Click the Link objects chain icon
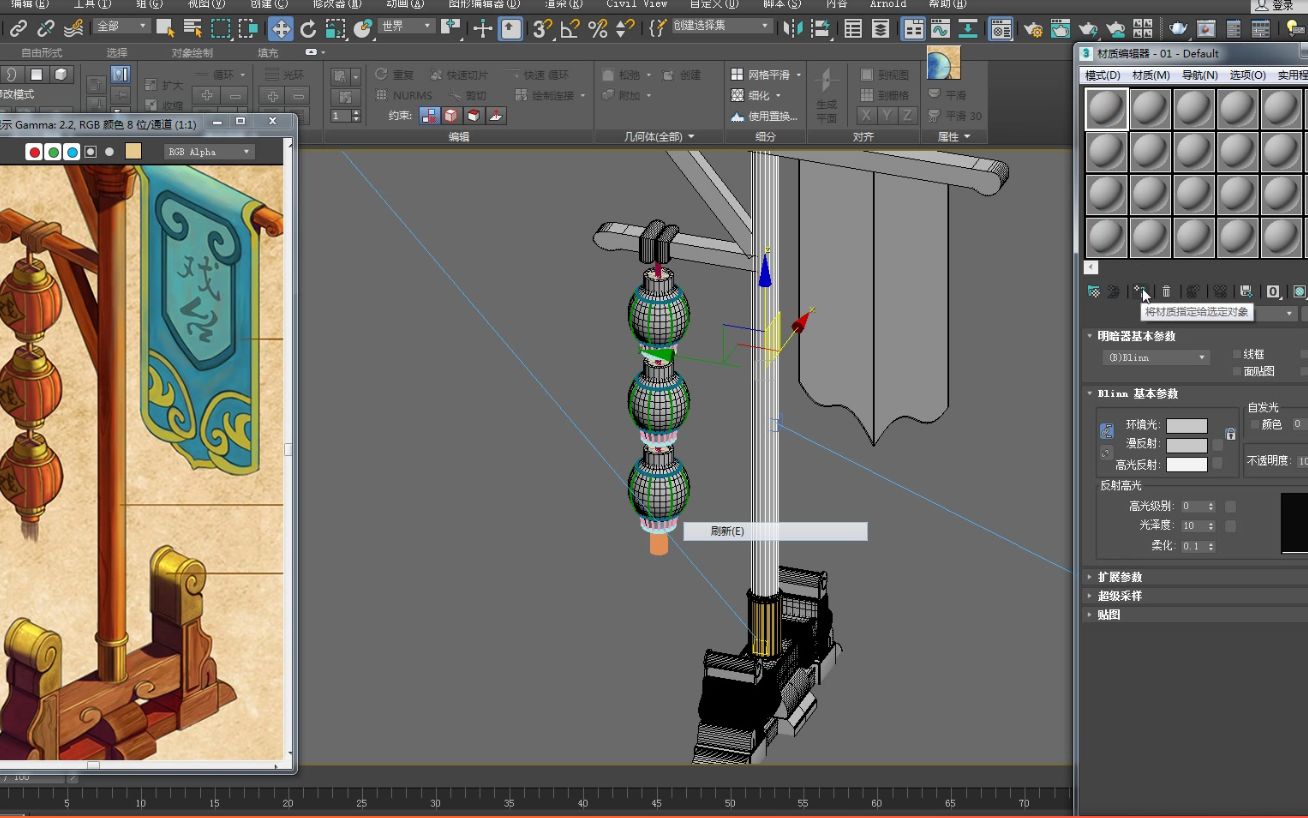This screenshot has width=1308, height=818. (18, 29)
